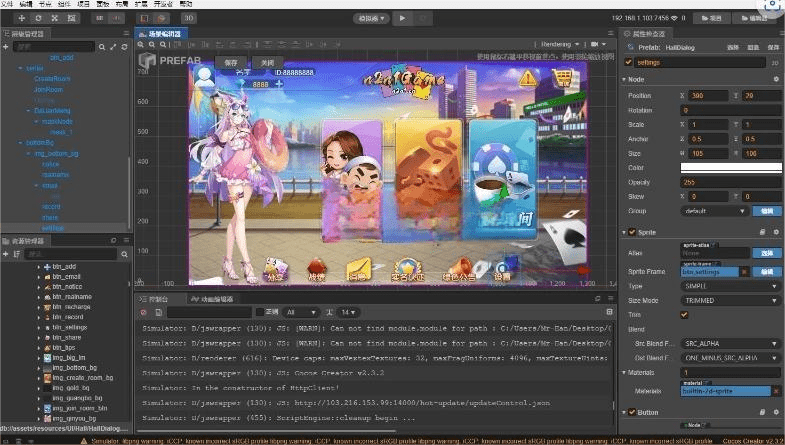Select the Rotate transform tool

(38, 18)
